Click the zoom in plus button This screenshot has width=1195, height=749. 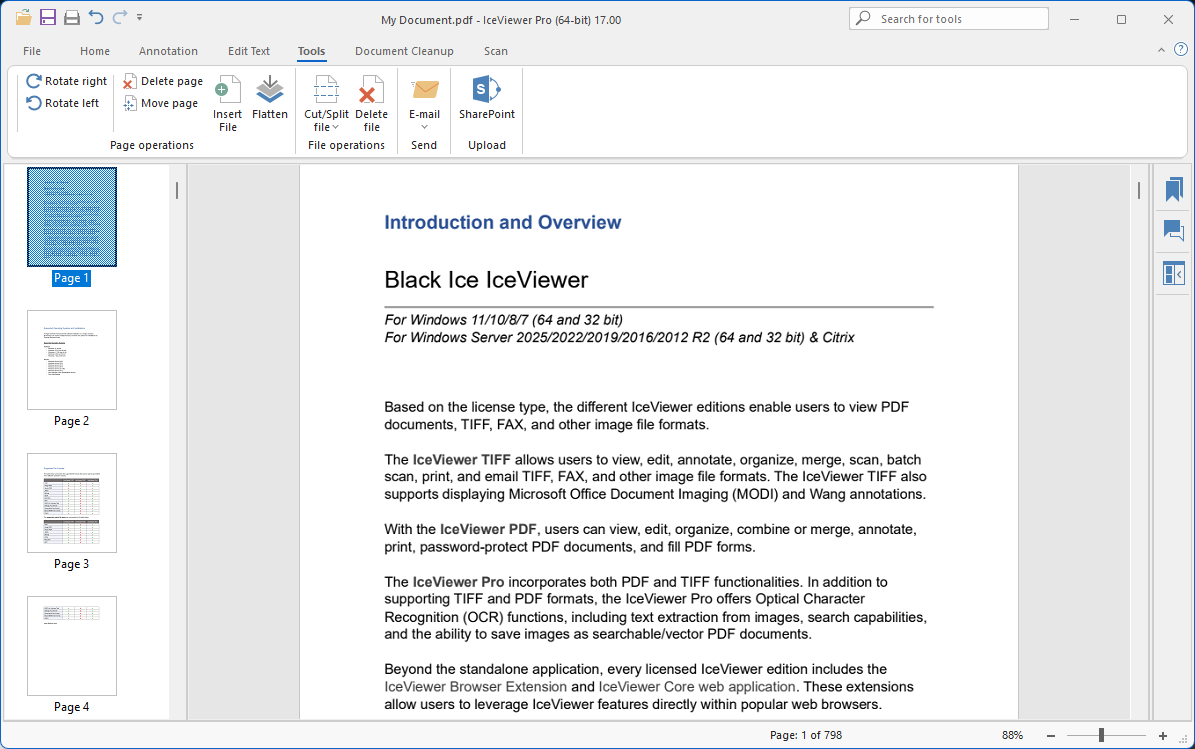[1163, 735]
